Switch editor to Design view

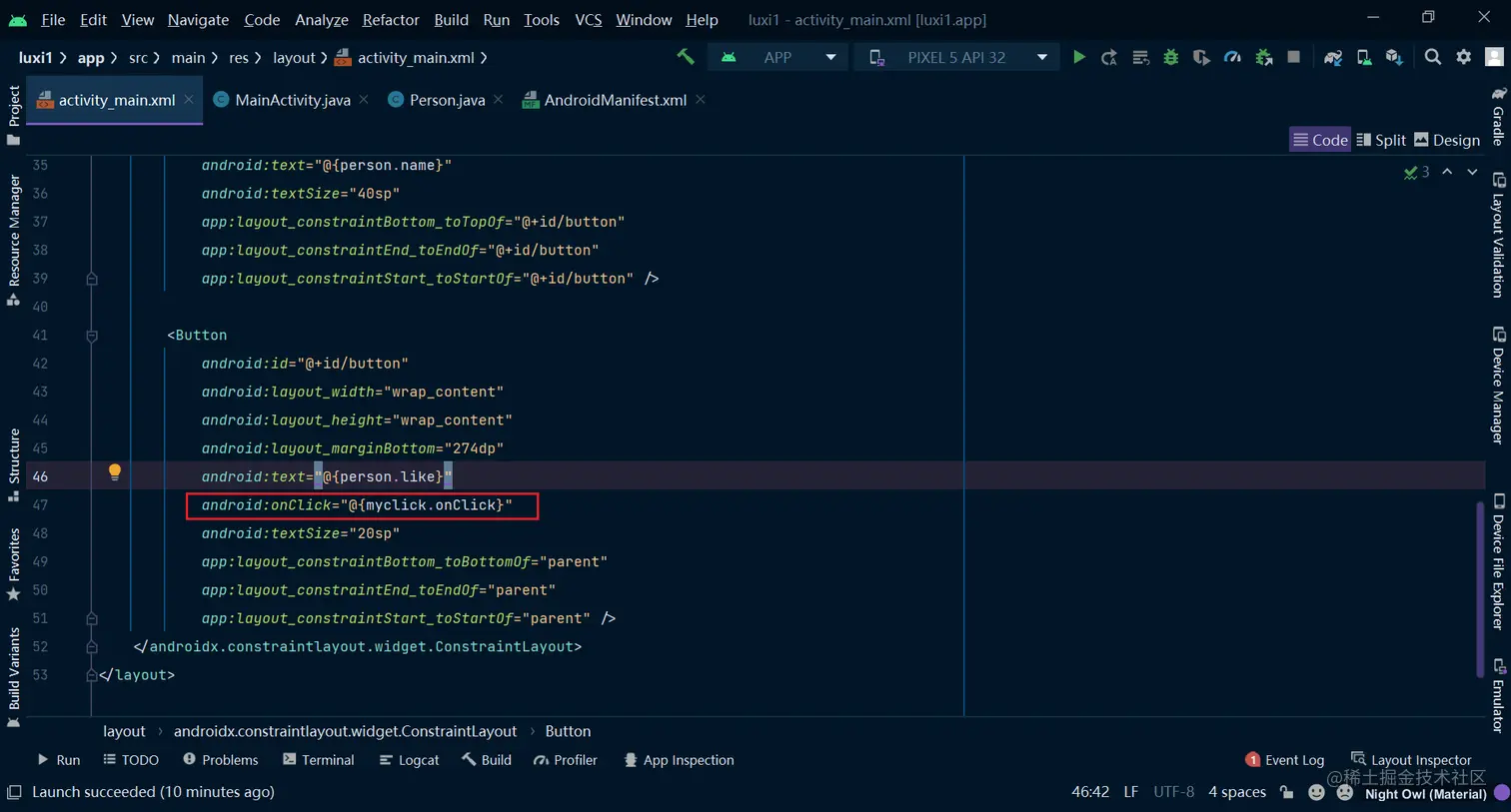pyautogui.click(x=1447, y=140)
